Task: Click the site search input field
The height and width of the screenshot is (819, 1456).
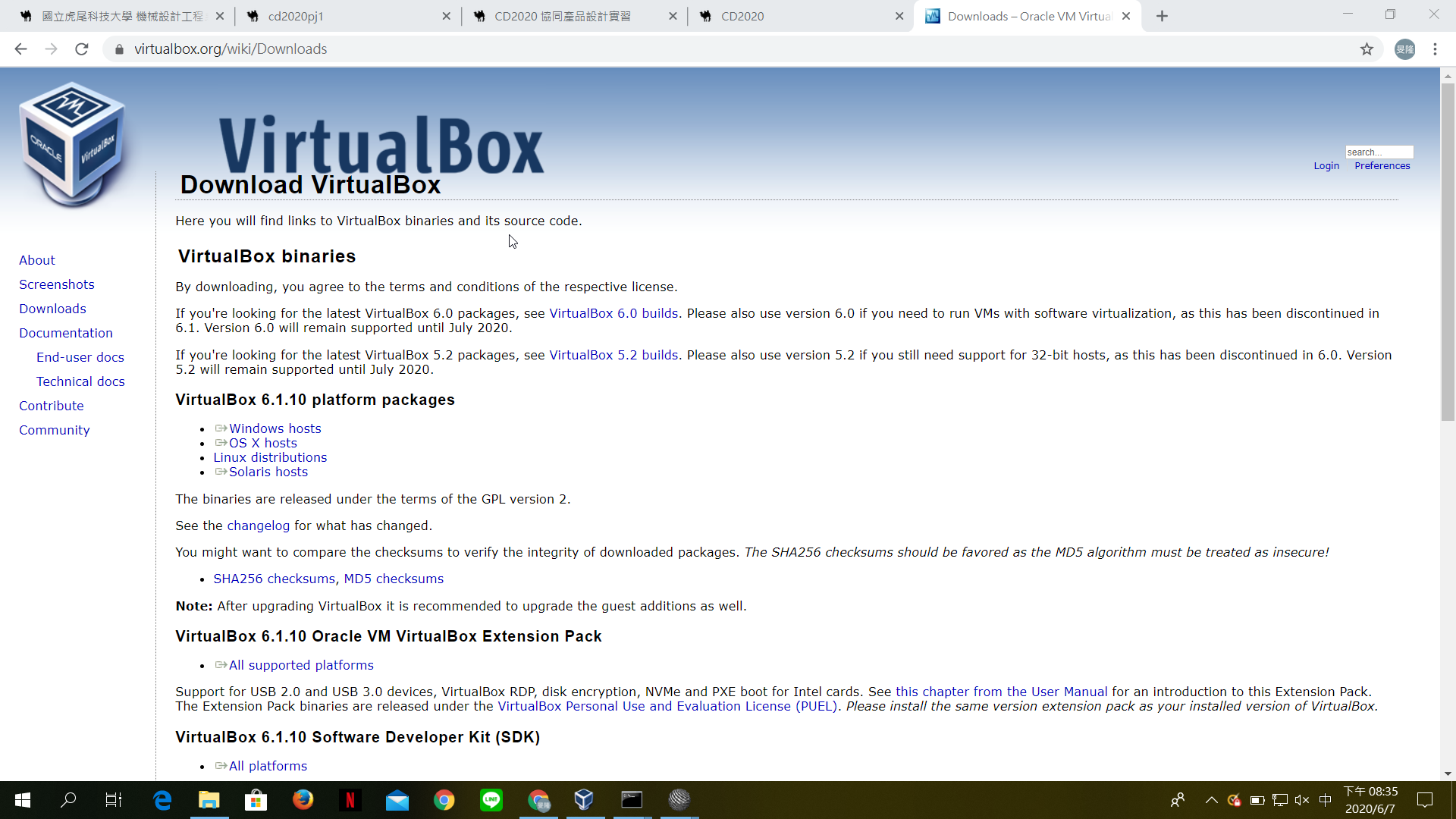Action: 1379,152
